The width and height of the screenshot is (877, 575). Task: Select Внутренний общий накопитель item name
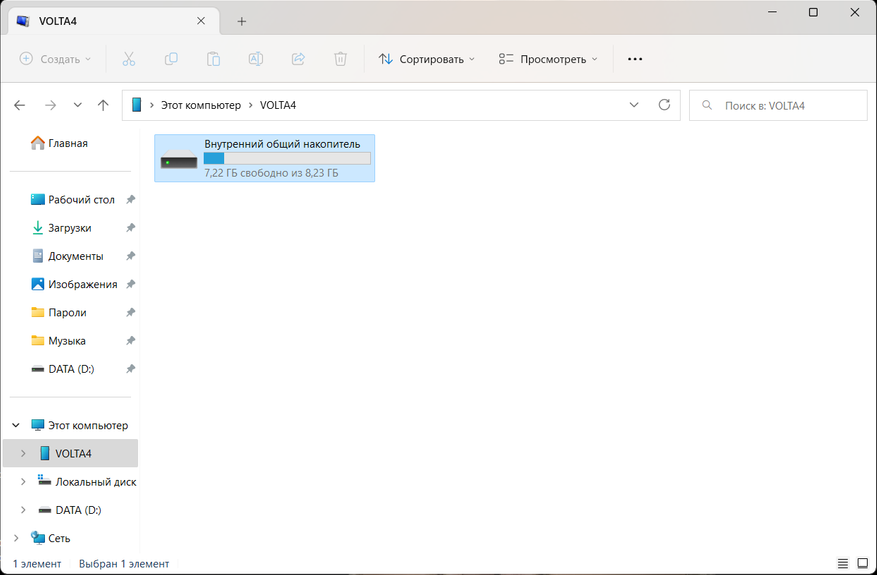tap(282, 144)
